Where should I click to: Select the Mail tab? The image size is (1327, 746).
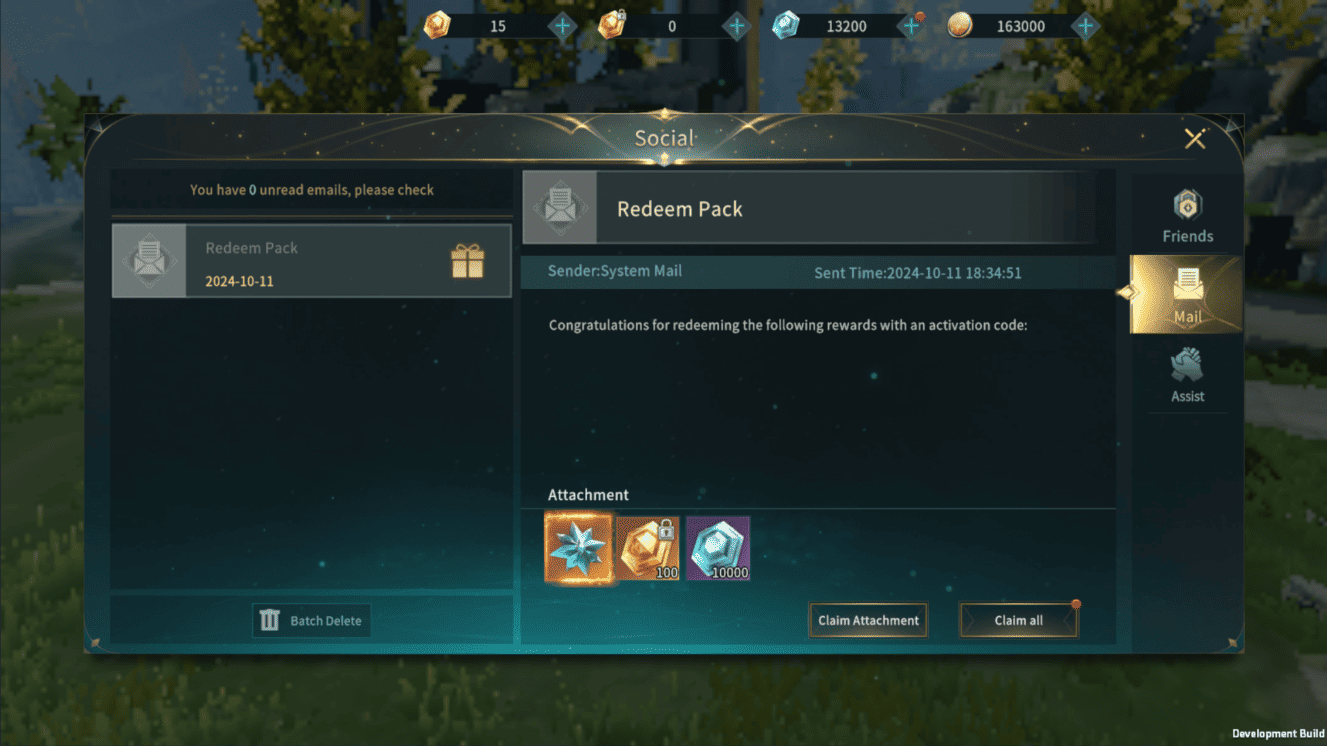pos(1187,295)
